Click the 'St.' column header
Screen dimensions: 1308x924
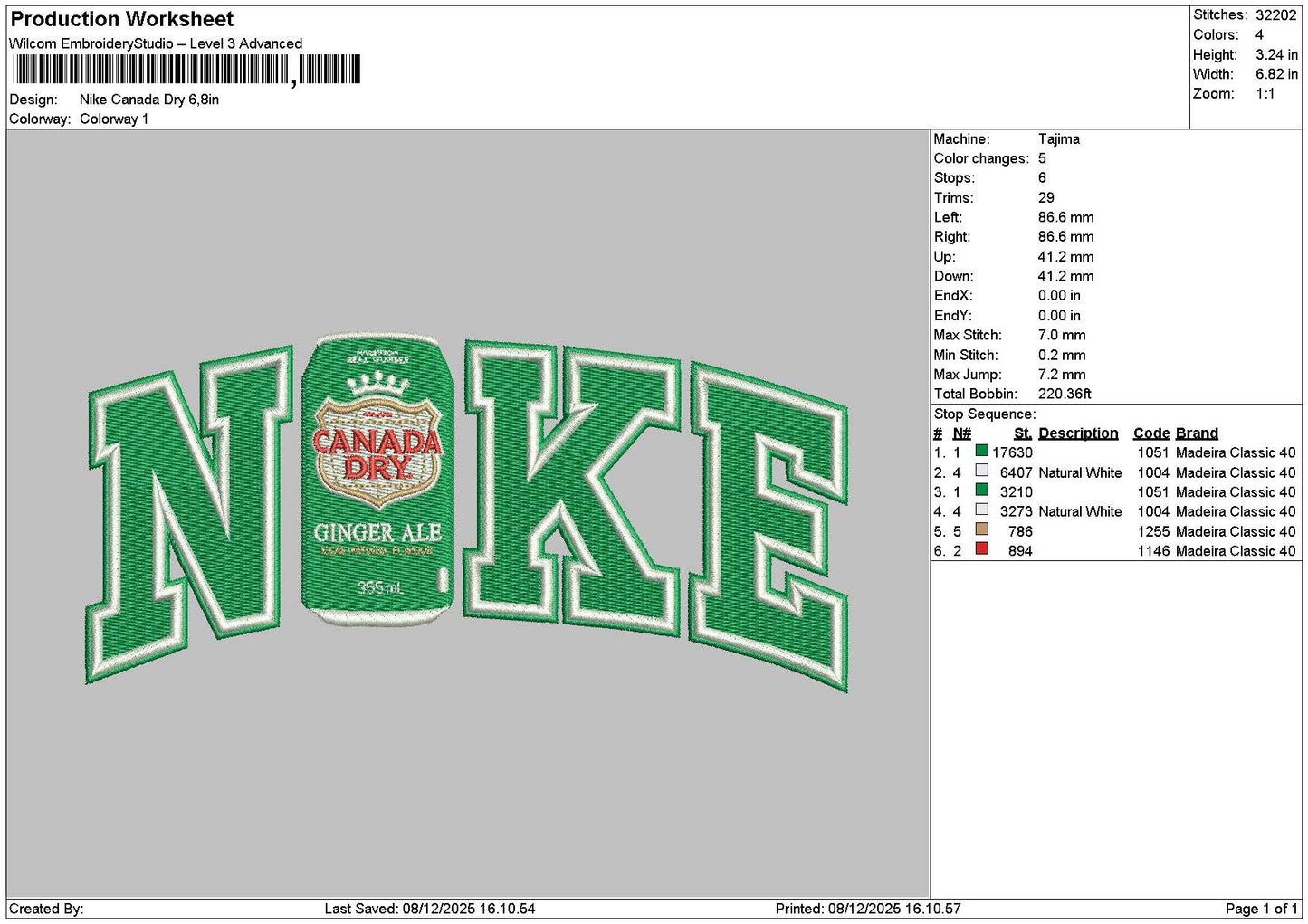pos(1023,433)
